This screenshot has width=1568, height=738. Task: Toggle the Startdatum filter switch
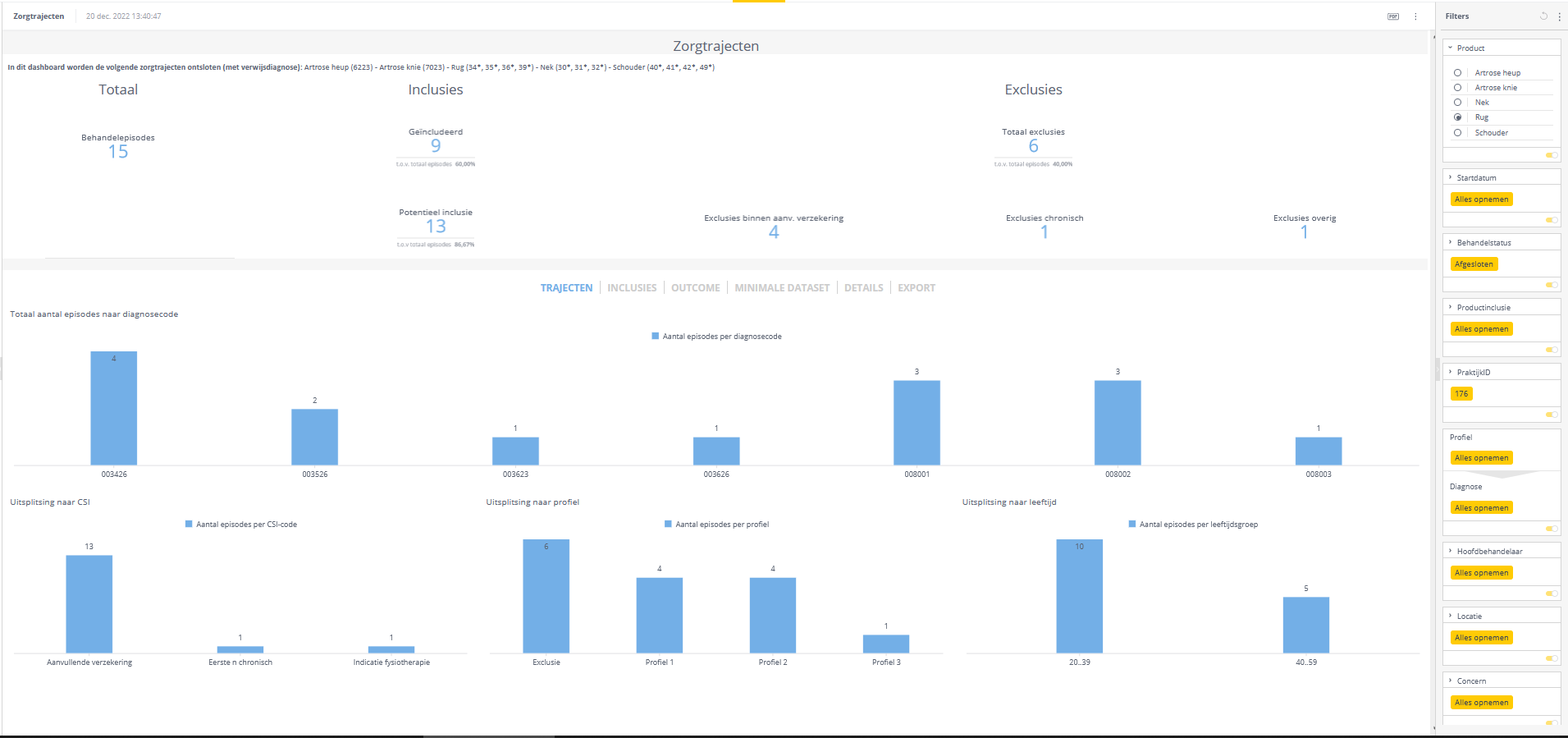(1552, 220)
